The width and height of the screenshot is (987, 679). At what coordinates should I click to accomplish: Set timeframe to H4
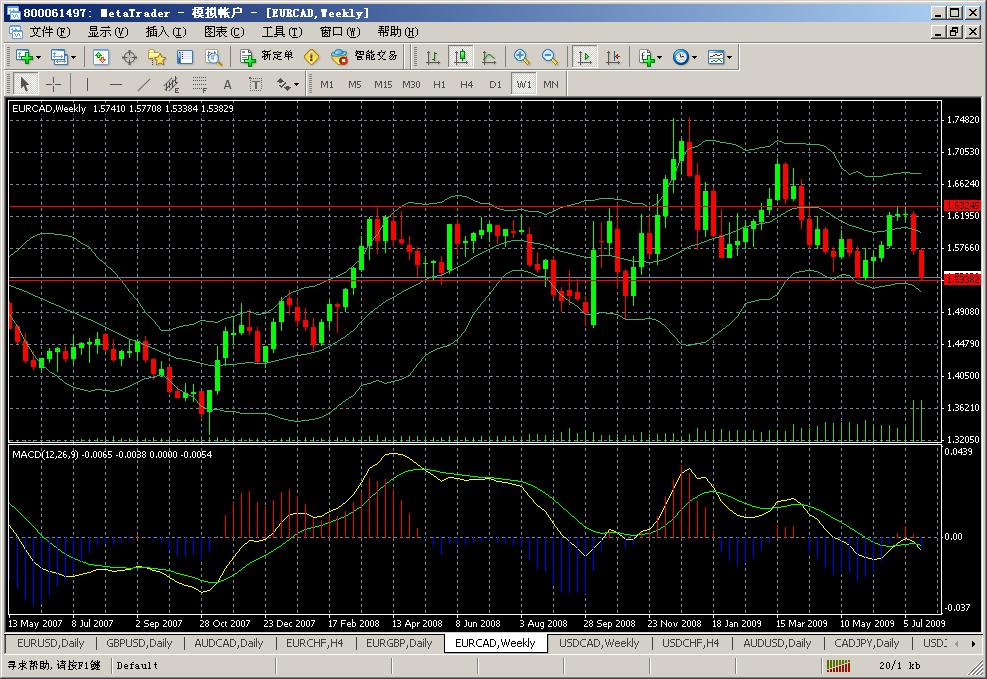coord(467,85)
